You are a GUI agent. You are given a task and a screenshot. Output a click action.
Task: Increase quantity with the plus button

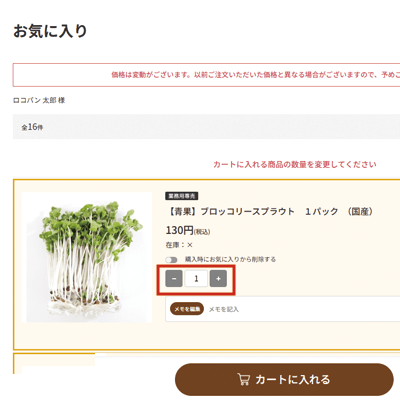(218, 279)
